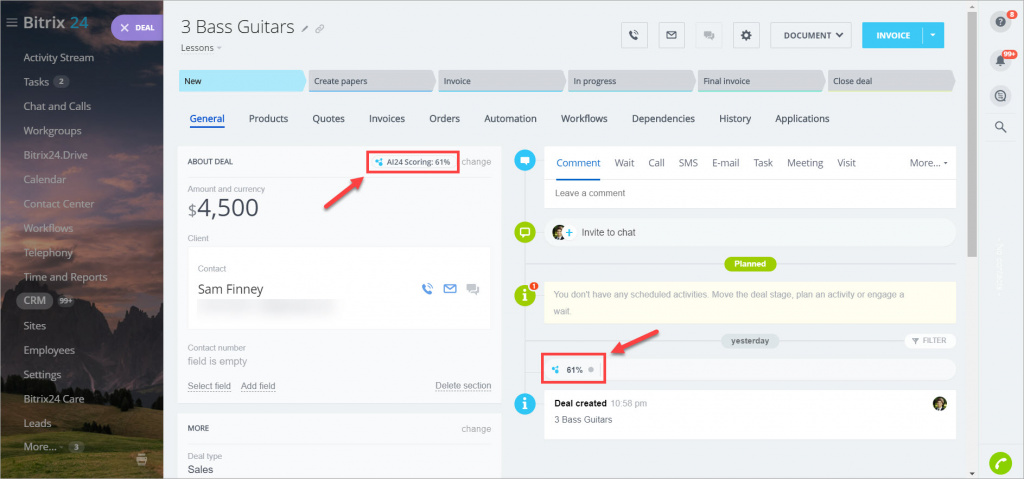Screen dimensions: 1024x479
Task: Click the Select field link
Action: (209, 386)
